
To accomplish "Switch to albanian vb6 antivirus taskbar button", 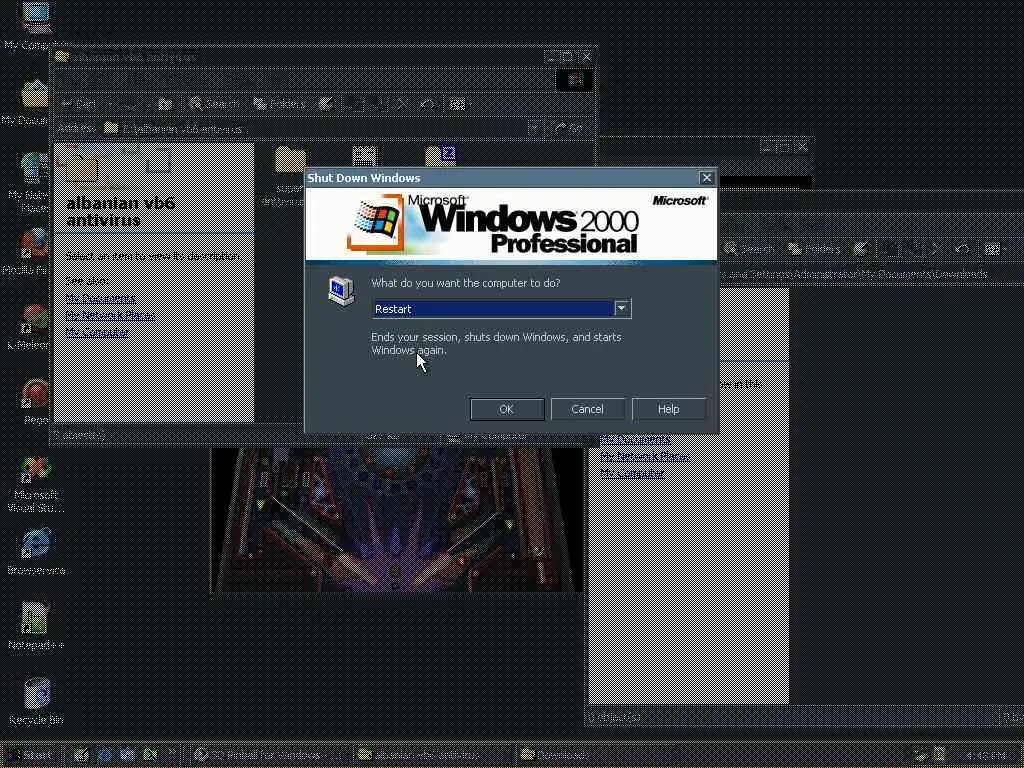I will click(x=434, y=755).
